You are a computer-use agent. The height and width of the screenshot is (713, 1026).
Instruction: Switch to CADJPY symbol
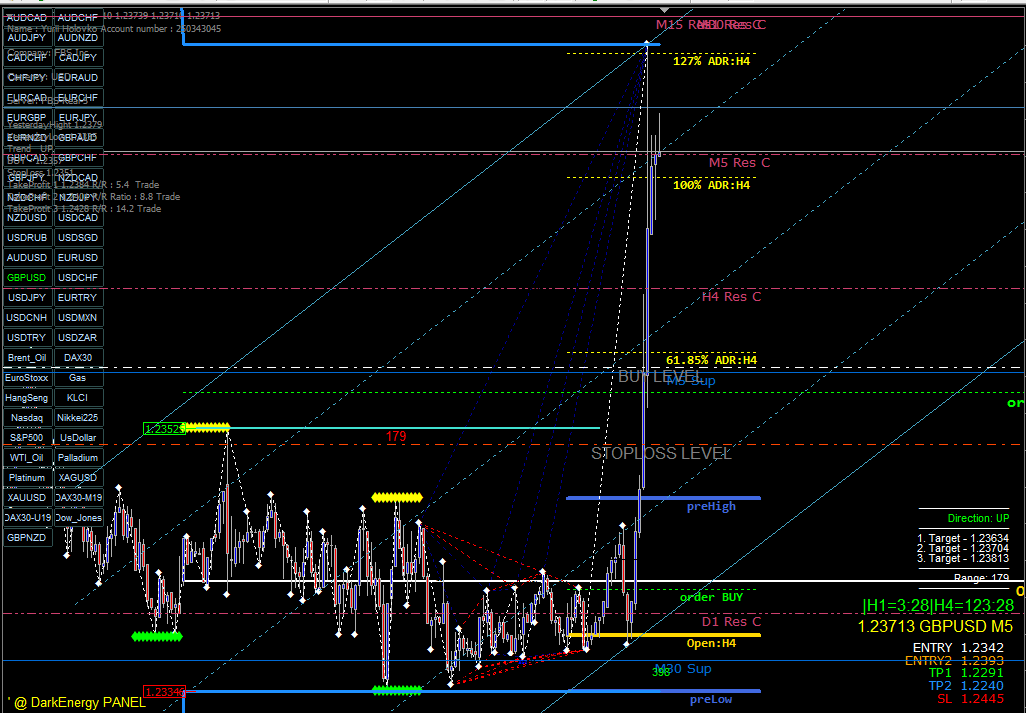pos(79,58)
